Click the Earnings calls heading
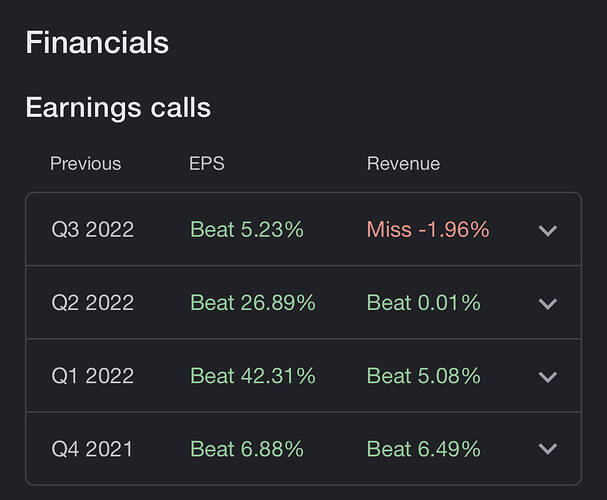 click(118, 108)
